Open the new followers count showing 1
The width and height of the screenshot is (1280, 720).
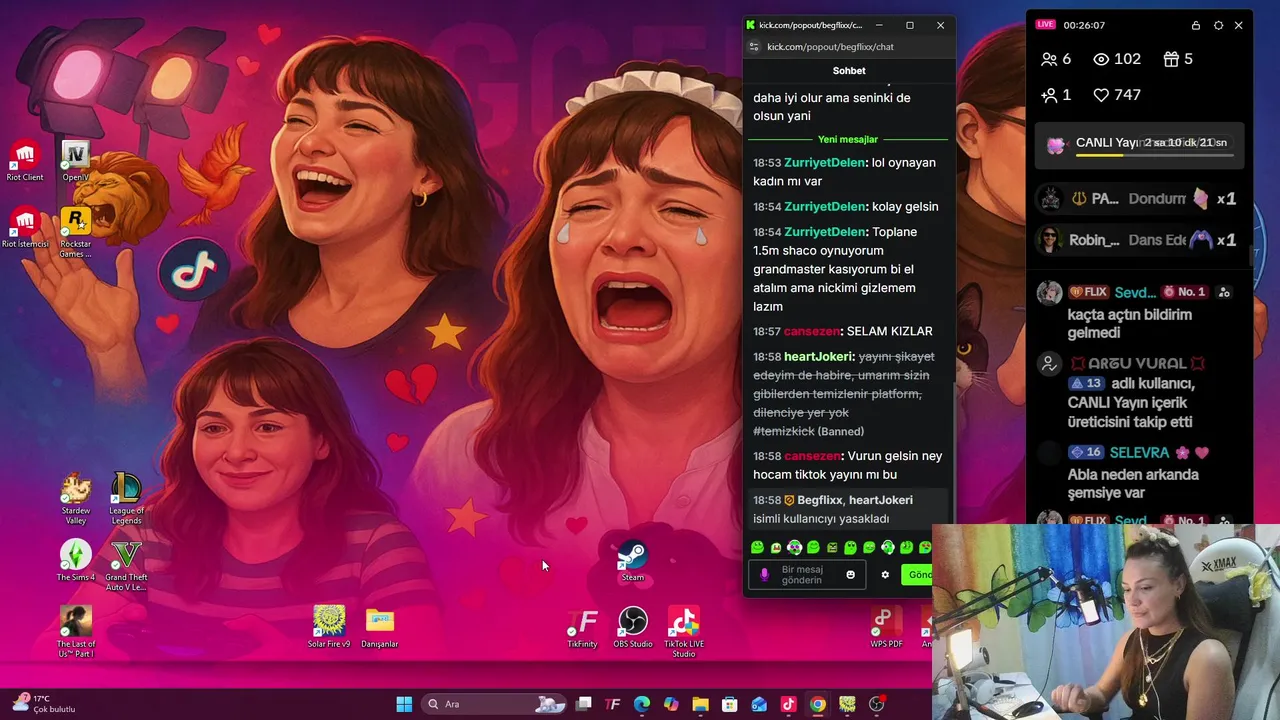tap(1056, 95)
